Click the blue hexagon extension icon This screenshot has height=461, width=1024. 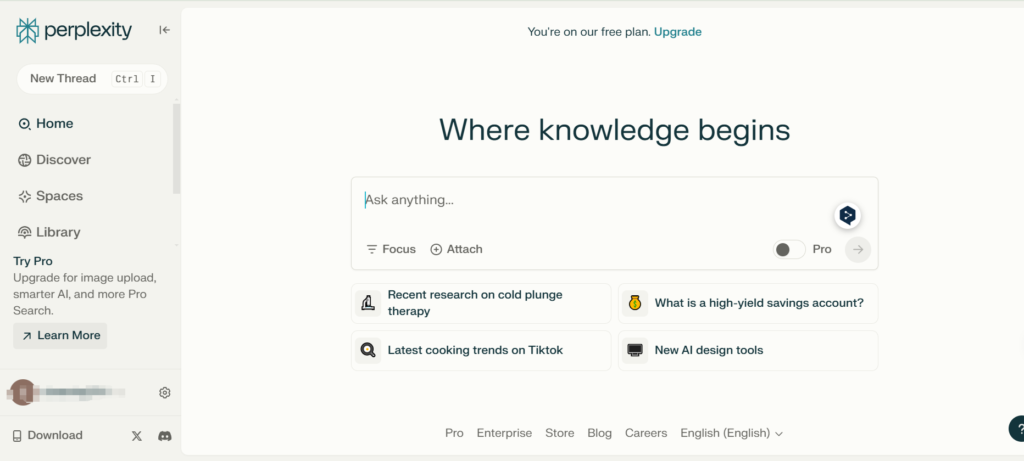[847, 215]
